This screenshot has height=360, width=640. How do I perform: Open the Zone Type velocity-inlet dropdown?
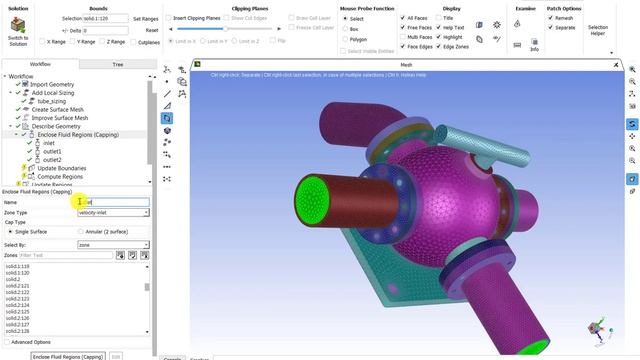[113, 213]
